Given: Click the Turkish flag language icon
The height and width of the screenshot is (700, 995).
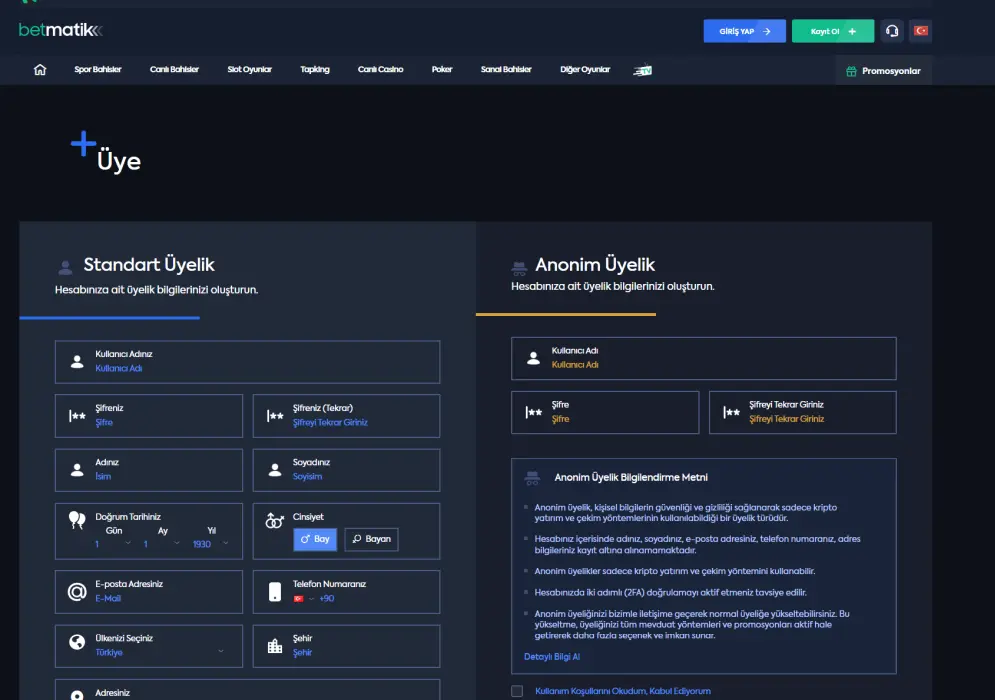Looking at the screenshot, I should [x=921, y=31].
